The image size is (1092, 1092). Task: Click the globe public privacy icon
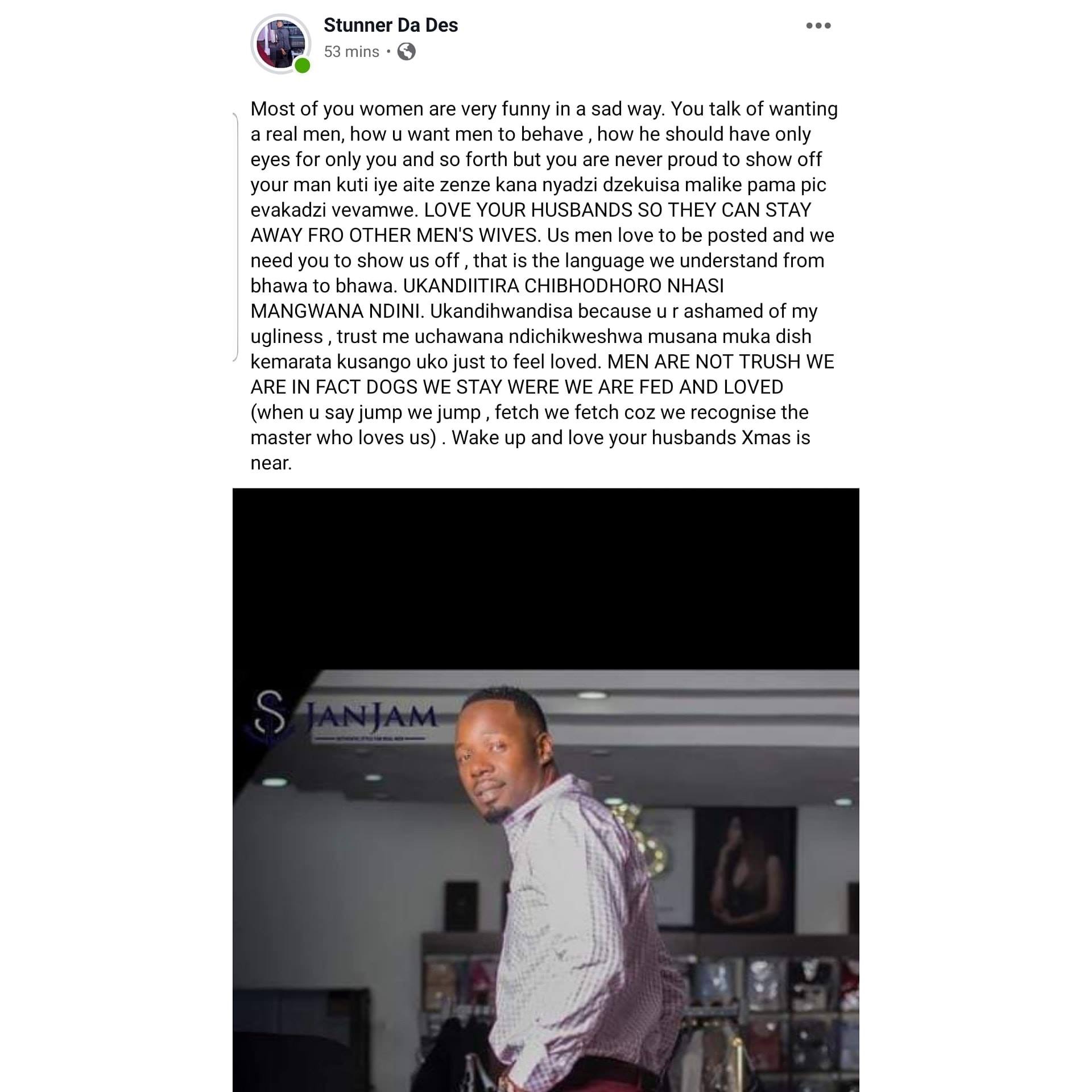click(x=406, y=52)
